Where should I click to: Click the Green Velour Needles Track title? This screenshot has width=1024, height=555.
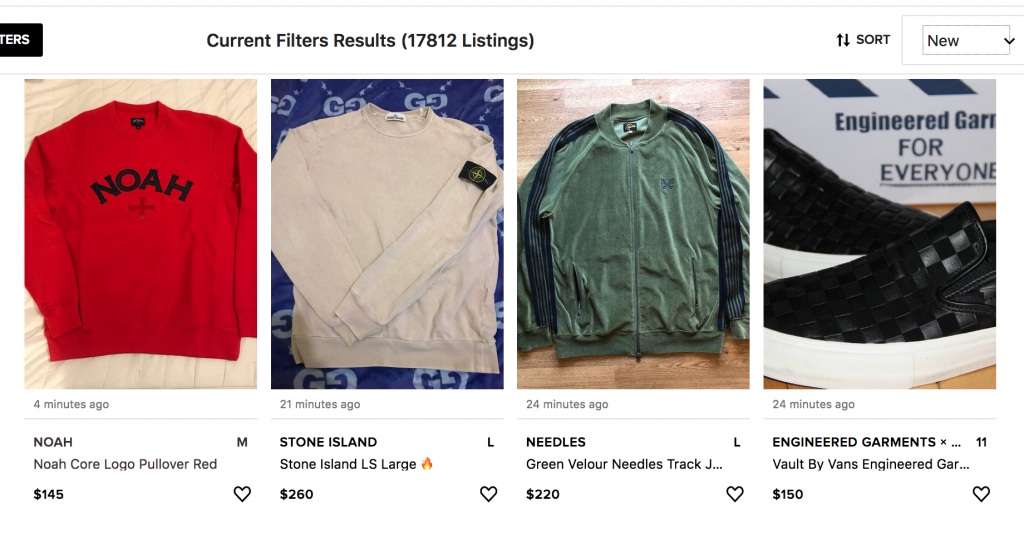click(624, 464)
